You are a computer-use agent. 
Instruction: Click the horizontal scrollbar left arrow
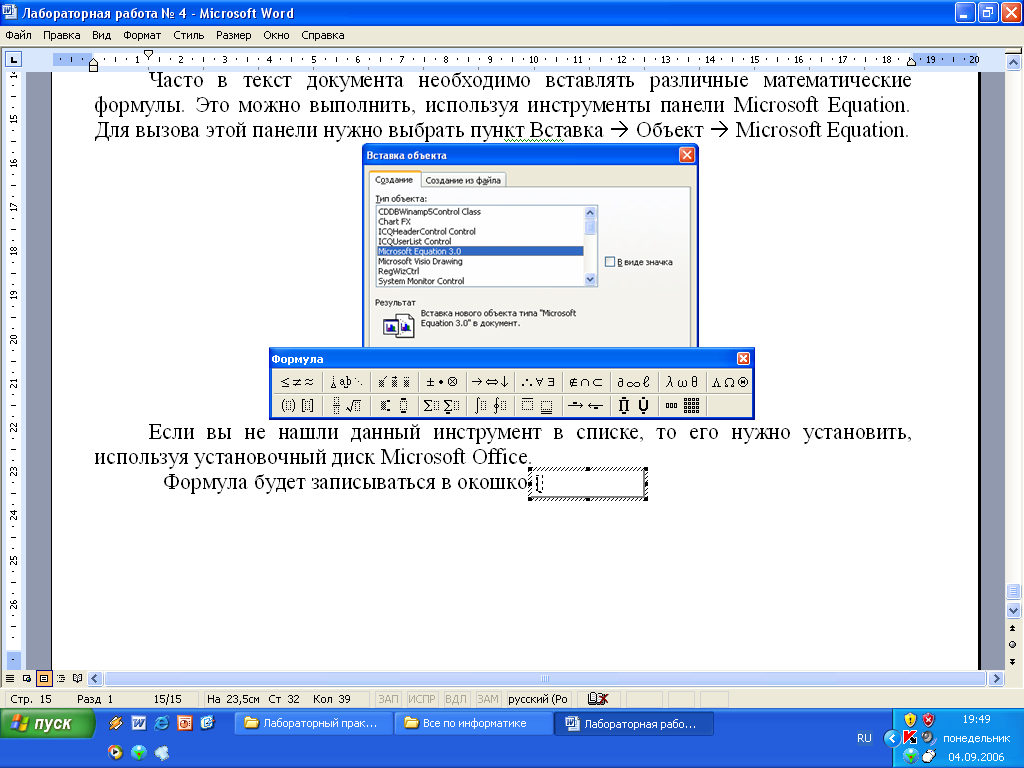click(x=95, y=679)
